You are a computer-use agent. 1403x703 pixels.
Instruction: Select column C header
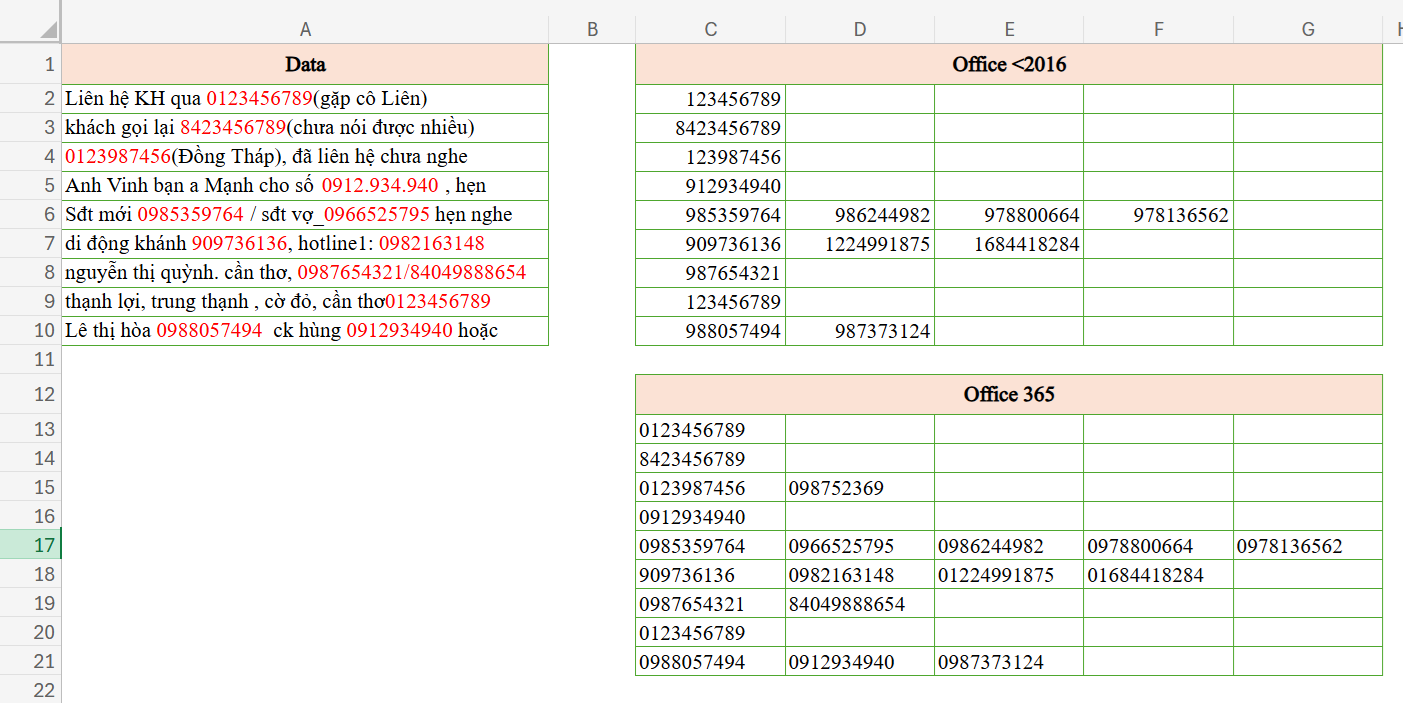click(711, 29)
